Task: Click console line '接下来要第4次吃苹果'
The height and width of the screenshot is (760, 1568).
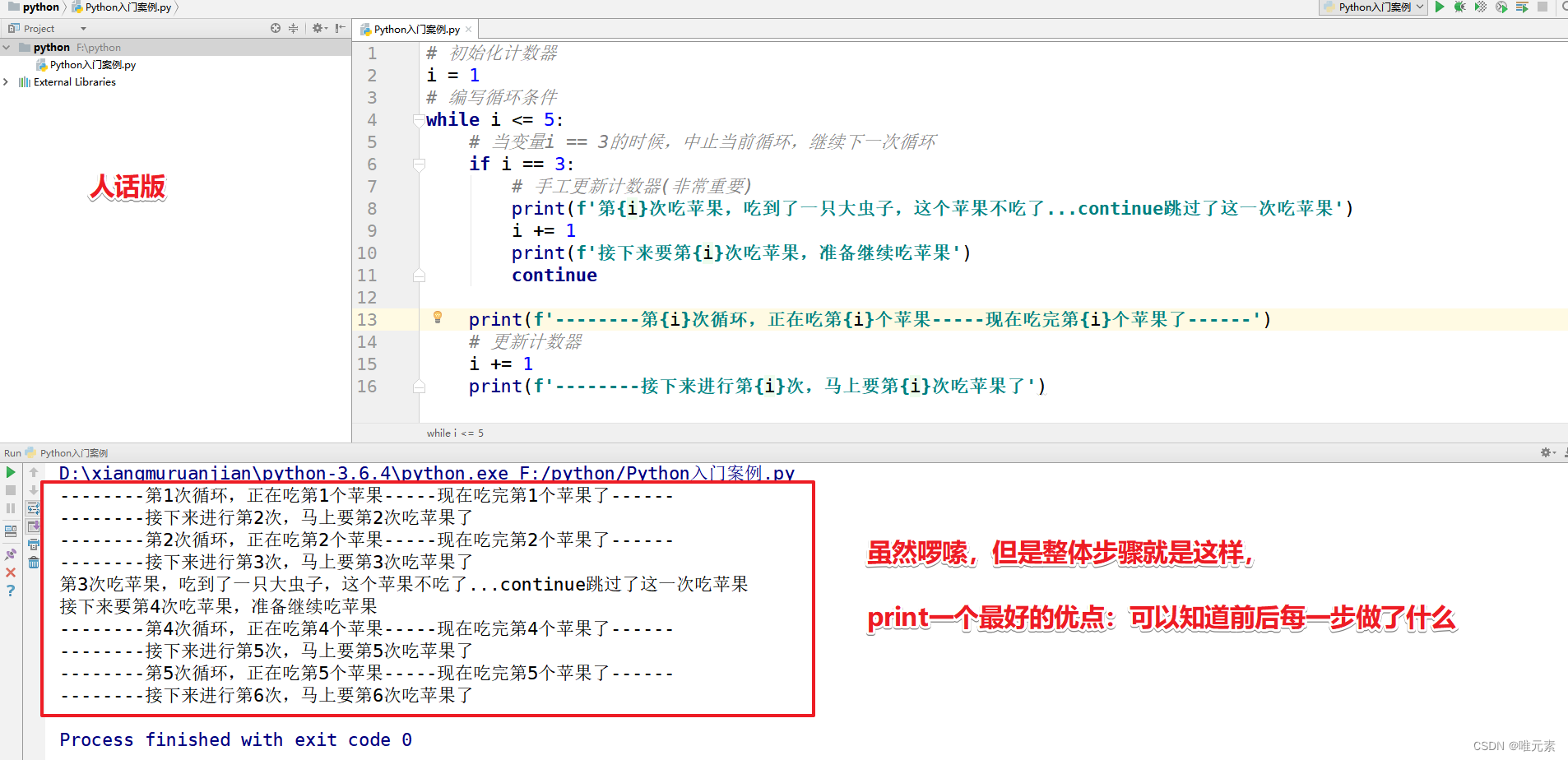Action: [x=218, y=606]
